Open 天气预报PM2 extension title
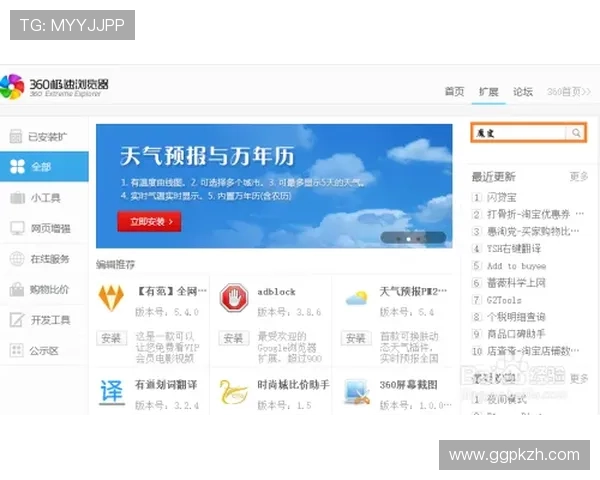Screen dimensions: 600x480 click(x=413, y=291)
